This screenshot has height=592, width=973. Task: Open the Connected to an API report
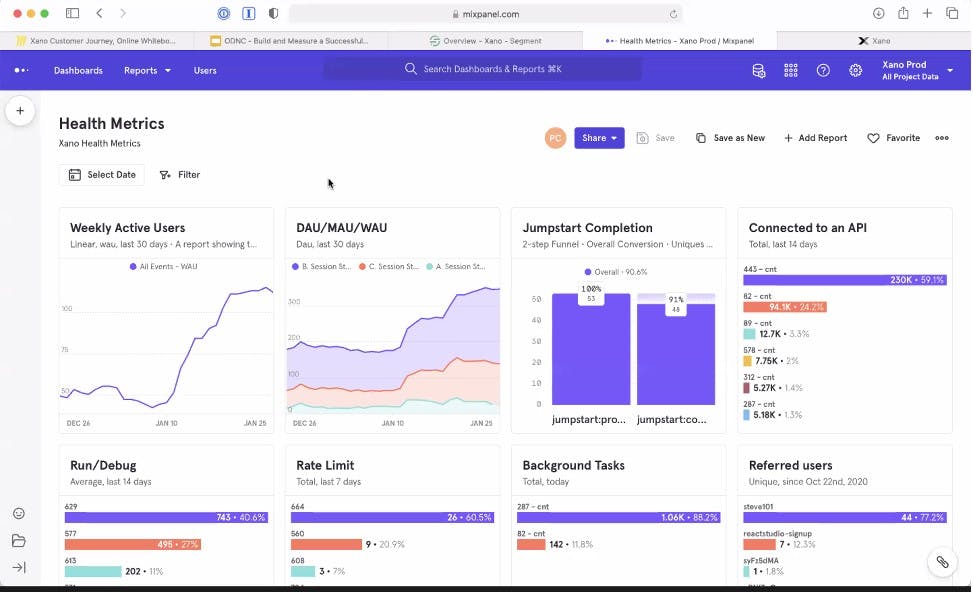807,228
